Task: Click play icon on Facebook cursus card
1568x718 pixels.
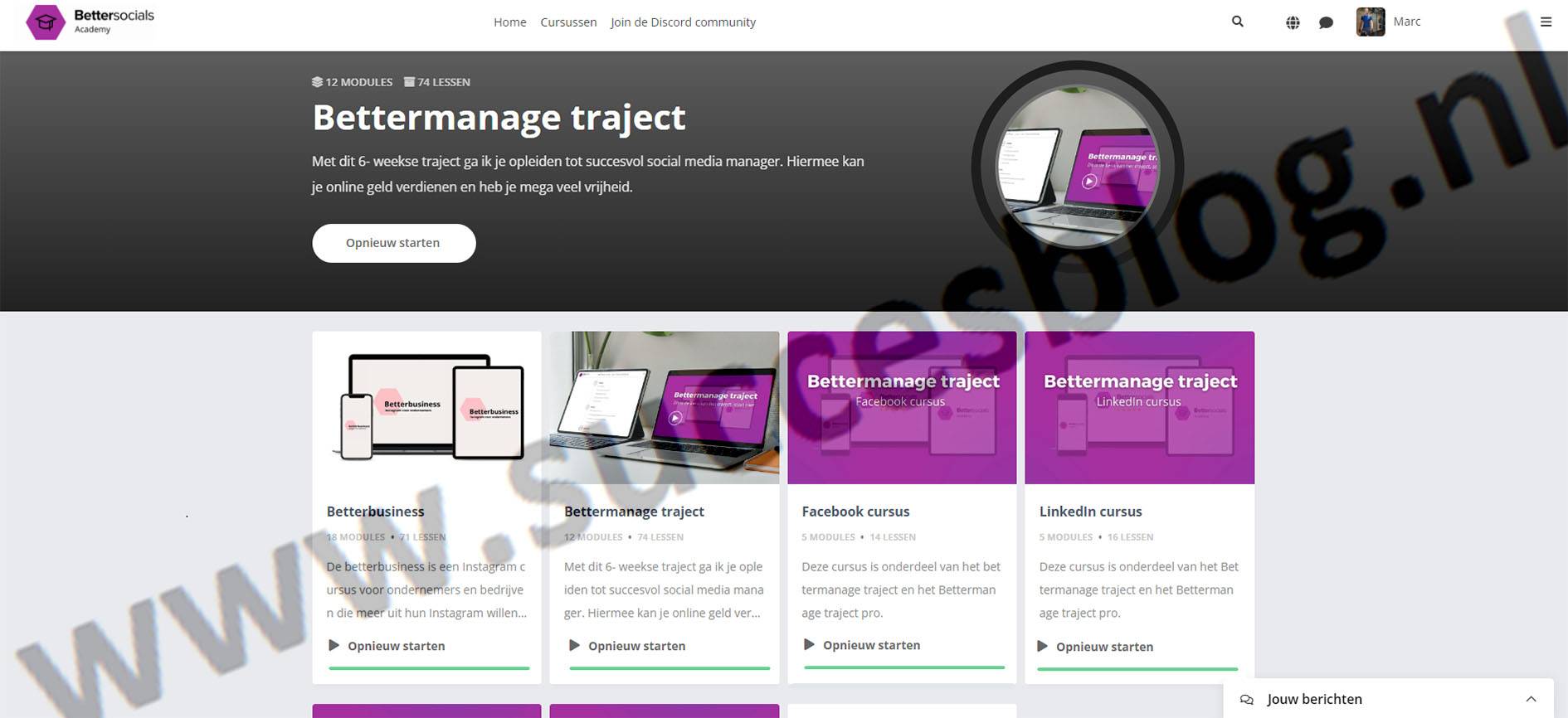Action: [809, 644]
